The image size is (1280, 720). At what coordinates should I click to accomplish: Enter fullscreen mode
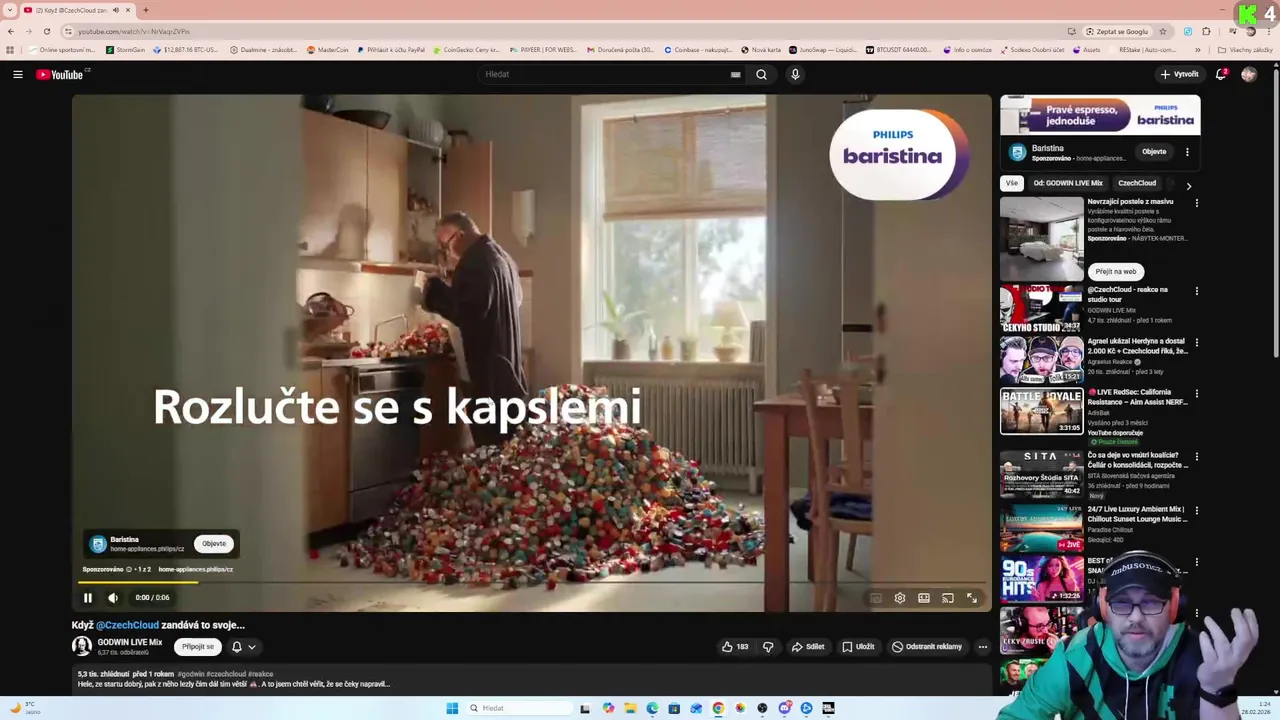pyautogui.click(x=972, y=598)
